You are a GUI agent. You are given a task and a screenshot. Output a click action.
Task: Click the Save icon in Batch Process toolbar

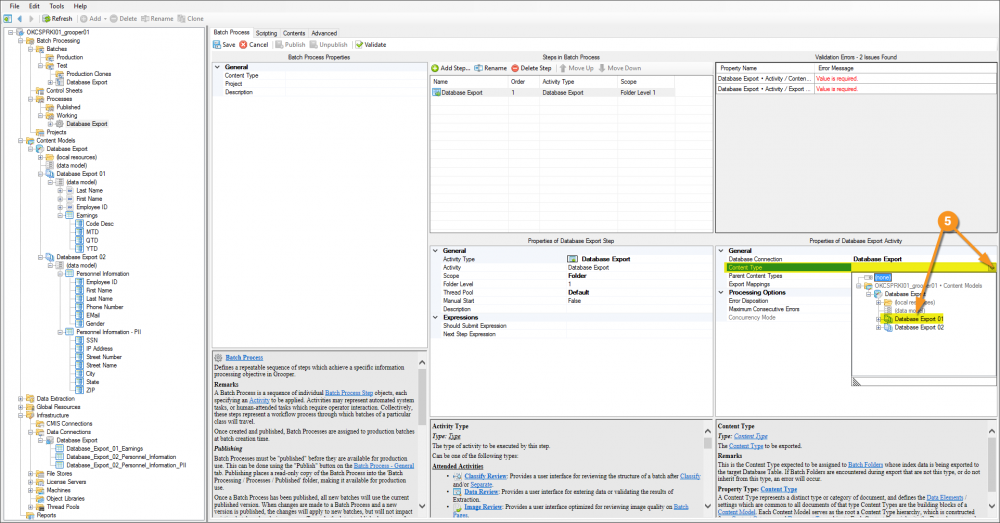point(217,45)
